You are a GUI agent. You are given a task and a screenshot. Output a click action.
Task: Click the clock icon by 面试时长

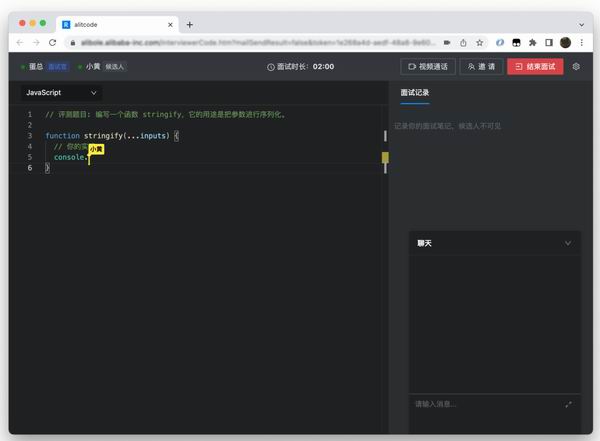point(271,67)
